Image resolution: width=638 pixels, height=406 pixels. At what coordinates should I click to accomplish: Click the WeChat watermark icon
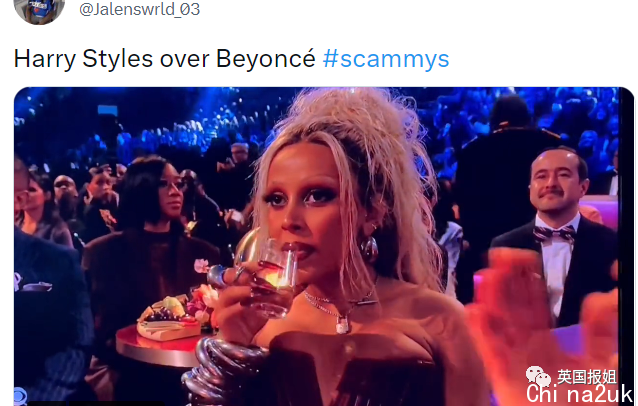coord(539,376)
